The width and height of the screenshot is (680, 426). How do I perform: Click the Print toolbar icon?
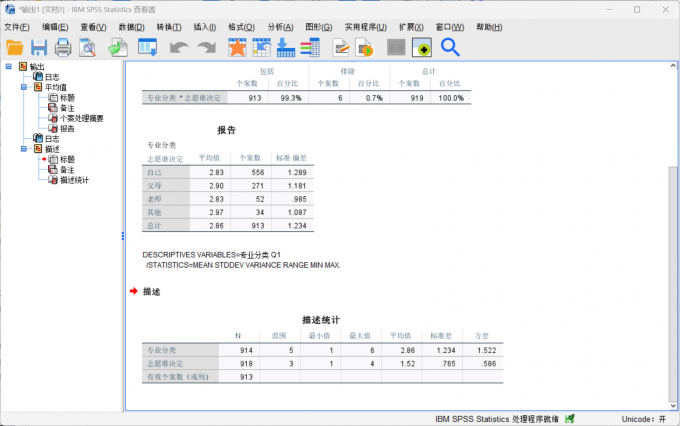tap(63, 47)
